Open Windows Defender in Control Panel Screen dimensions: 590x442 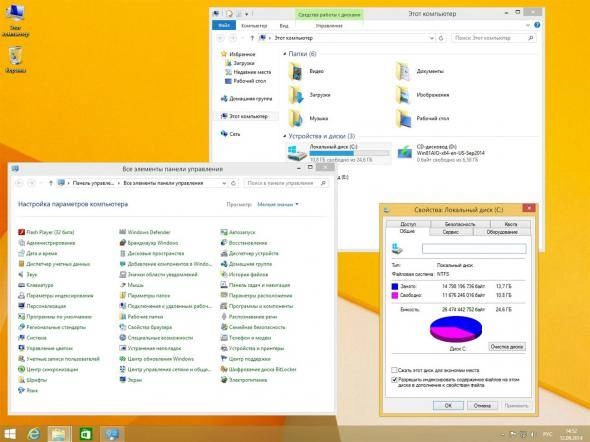pos(145,232)
